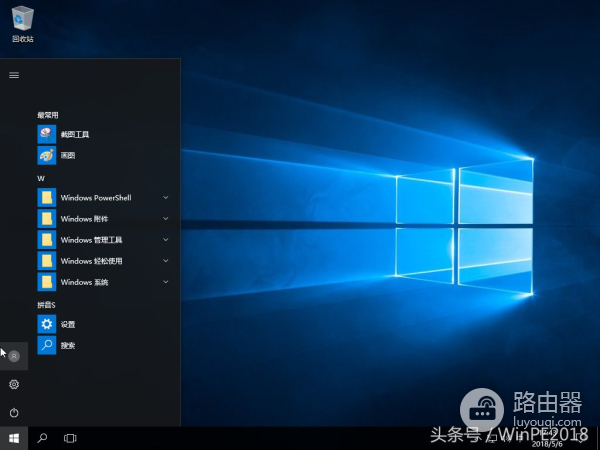Open the Windows 附件 folder icon
This screenshot has width=600, height=450.
47,219
